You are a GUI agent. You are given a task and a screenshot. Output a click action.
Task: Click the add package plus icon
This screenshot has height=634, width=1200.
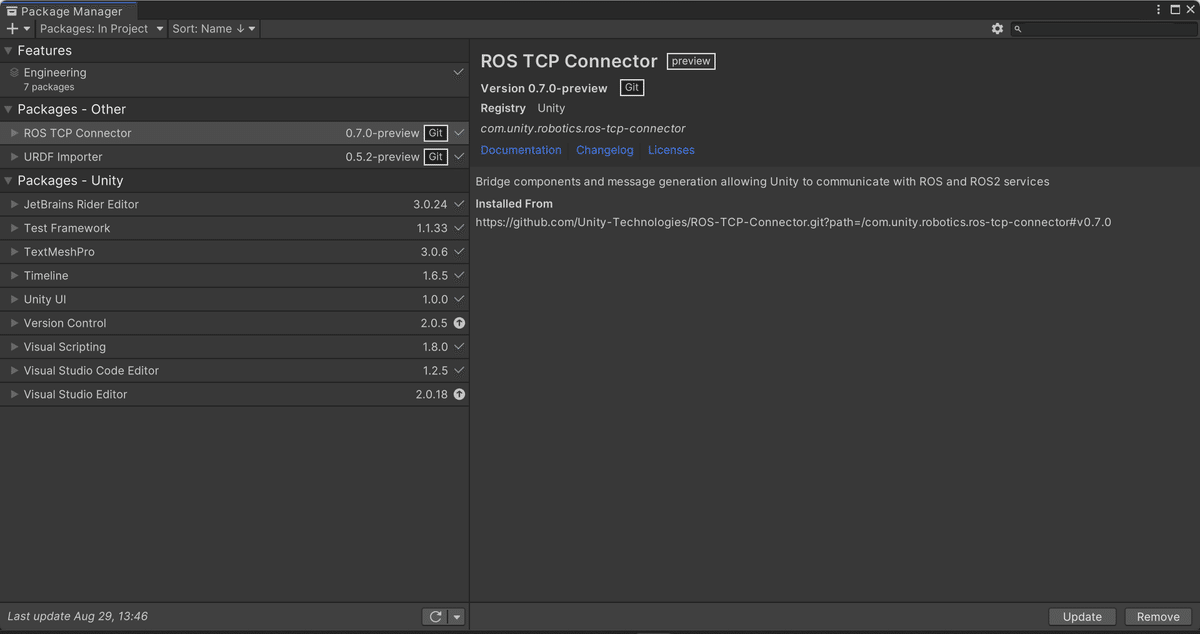tap(13, 29)
